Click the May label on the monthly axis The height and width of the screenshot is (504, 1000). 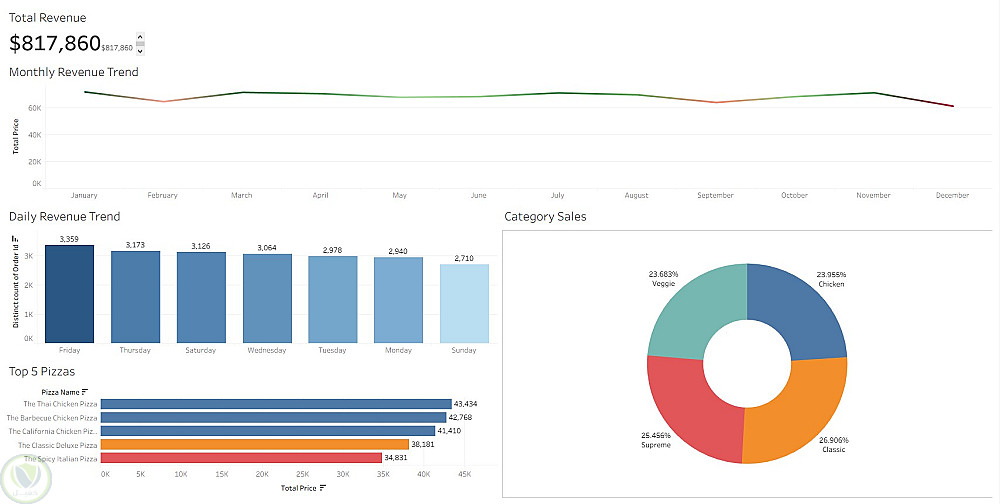(x=400, y=195)
